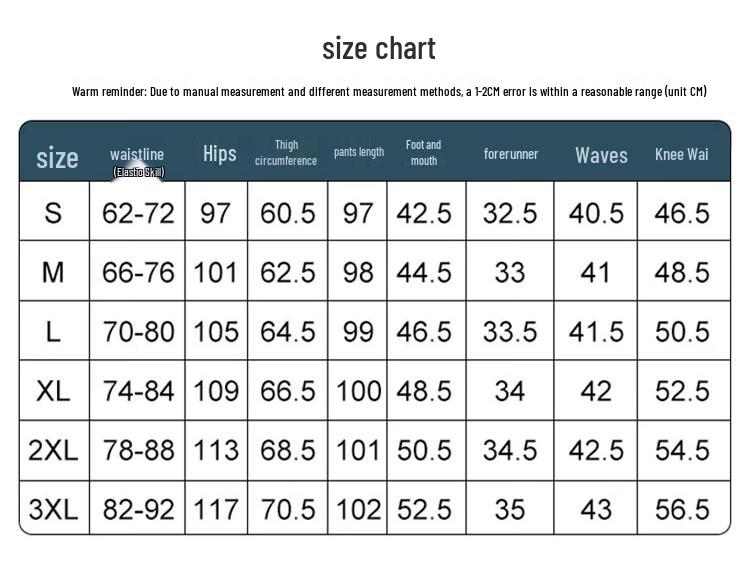
Task: Click thigh circumference value 68.5
Action: pos(288,450)
